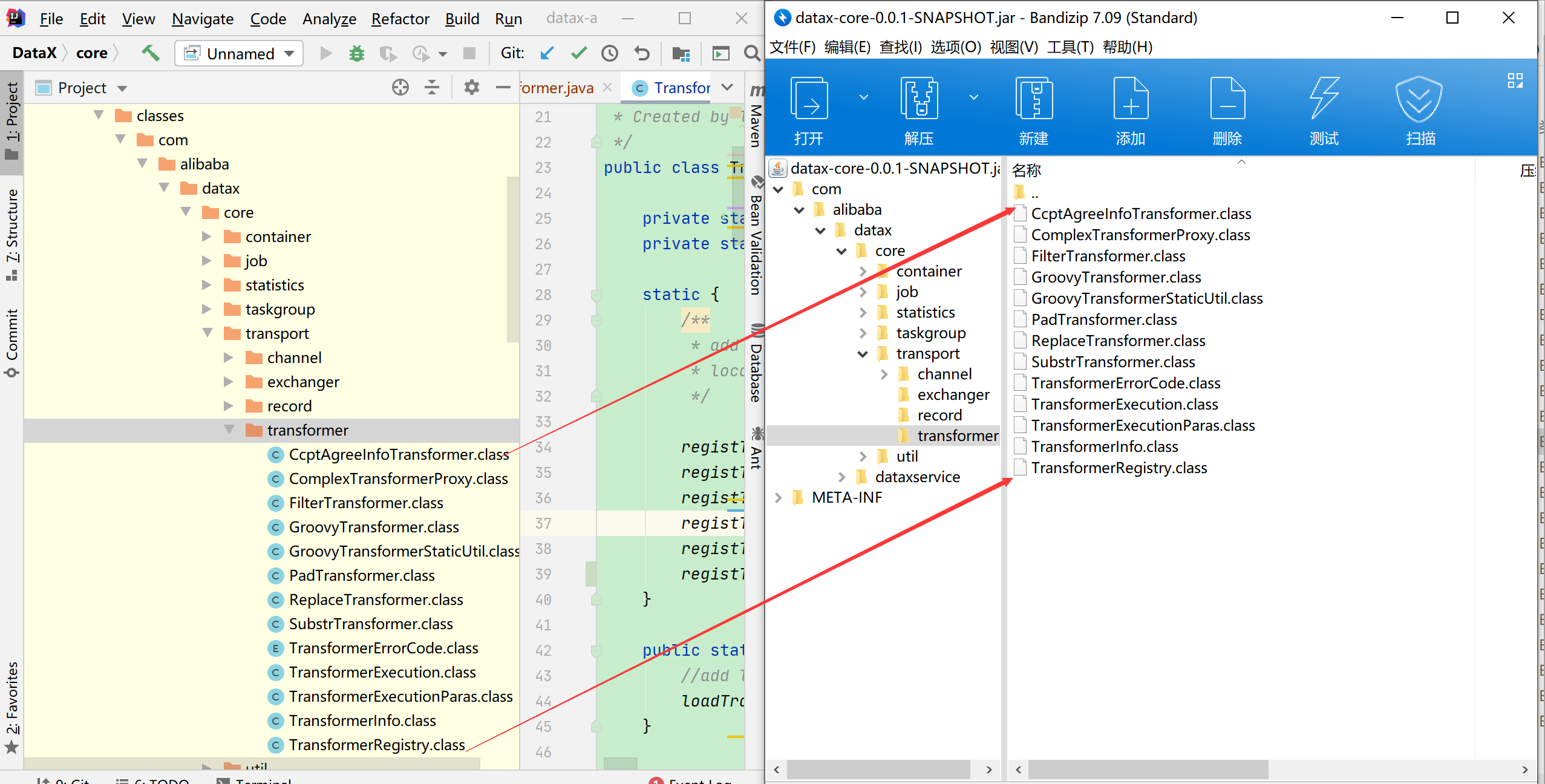Click the Test (测试) lightning icon
The height and width of the screenshot is (784, 1545).
pyautogui.click(x=1324, y=100)
